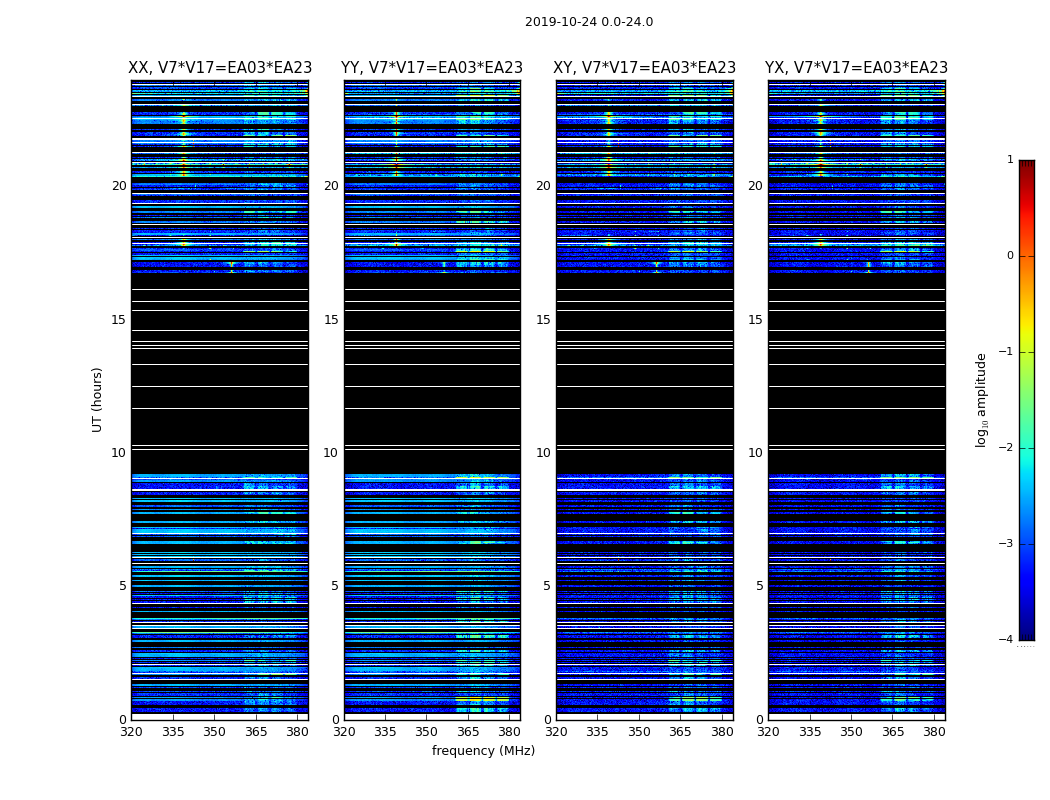
Task: Click the YY, V7*V17=EA03*EA23 panel title
Action: tap(432, 68)
